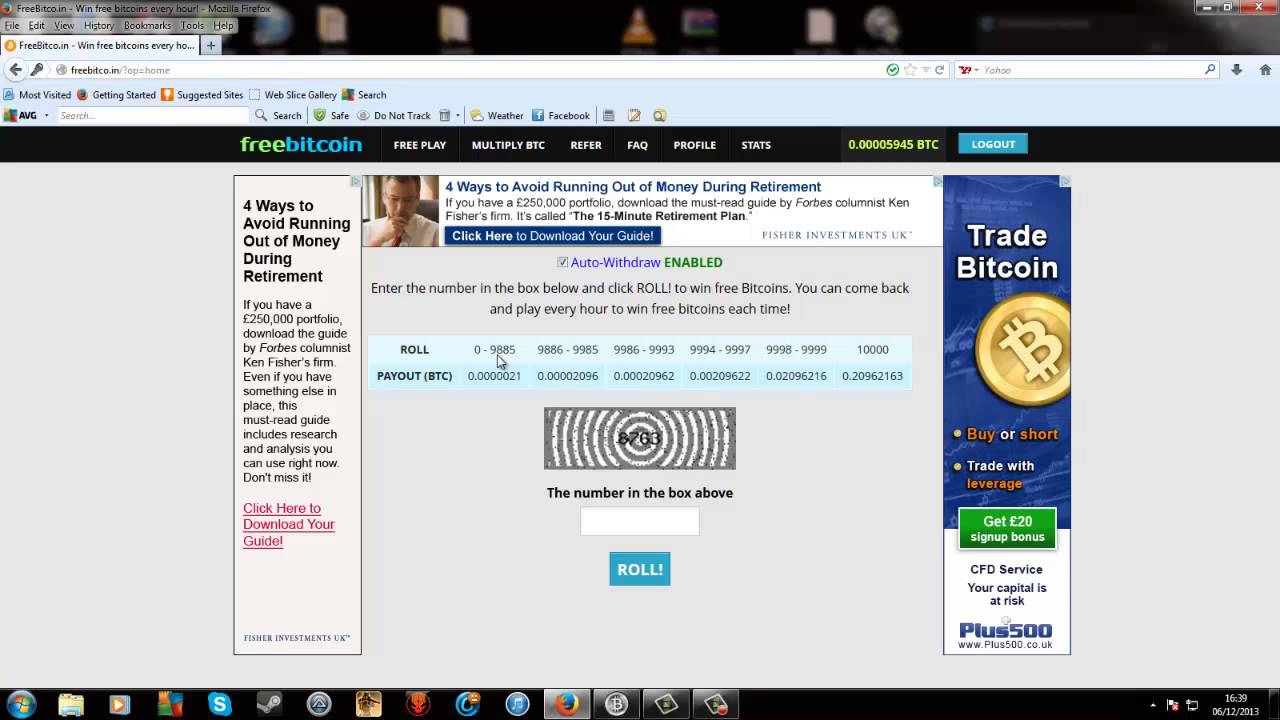Open Facebook from the AVG toolbar

click(560, 115)
